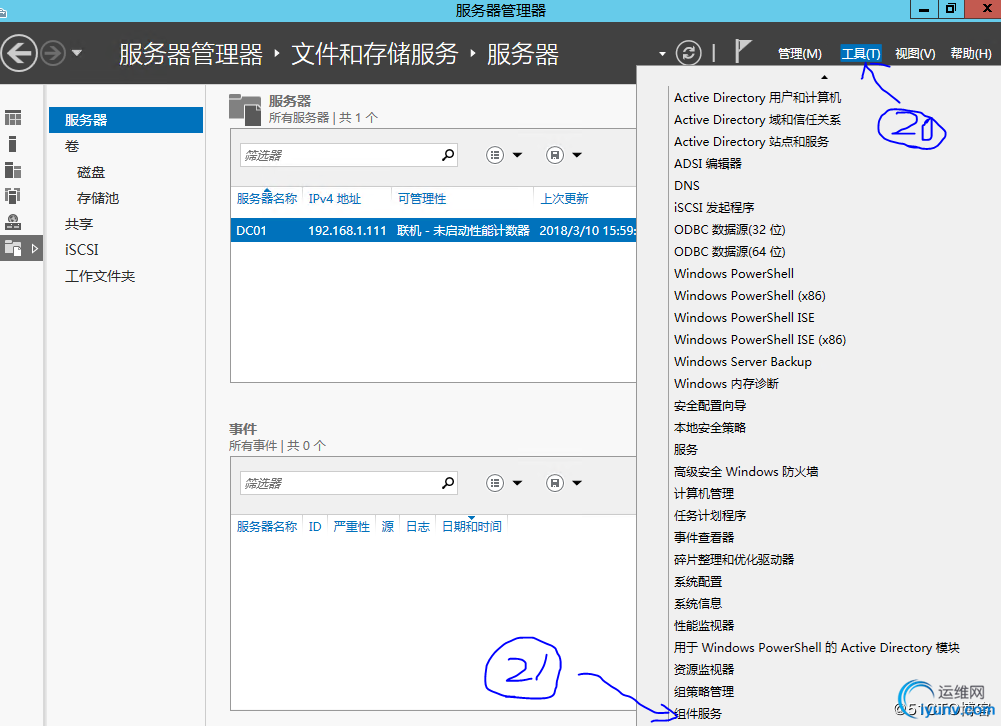Click save query icon in servers panel
This screenshot has height=726, width=1001.
click(x=555, y=155)
